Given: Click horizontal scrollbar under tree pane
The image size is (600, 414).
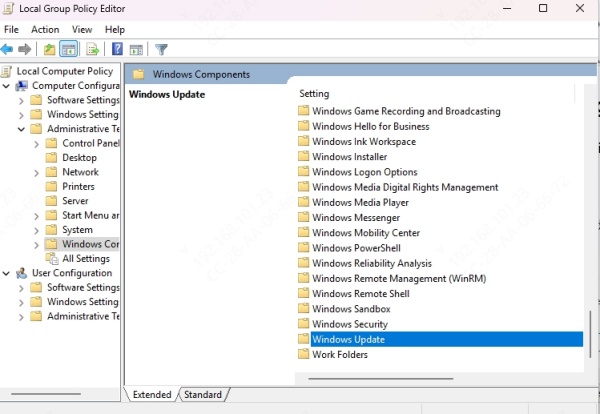Looking at the screenshot, I should [46, 394].
